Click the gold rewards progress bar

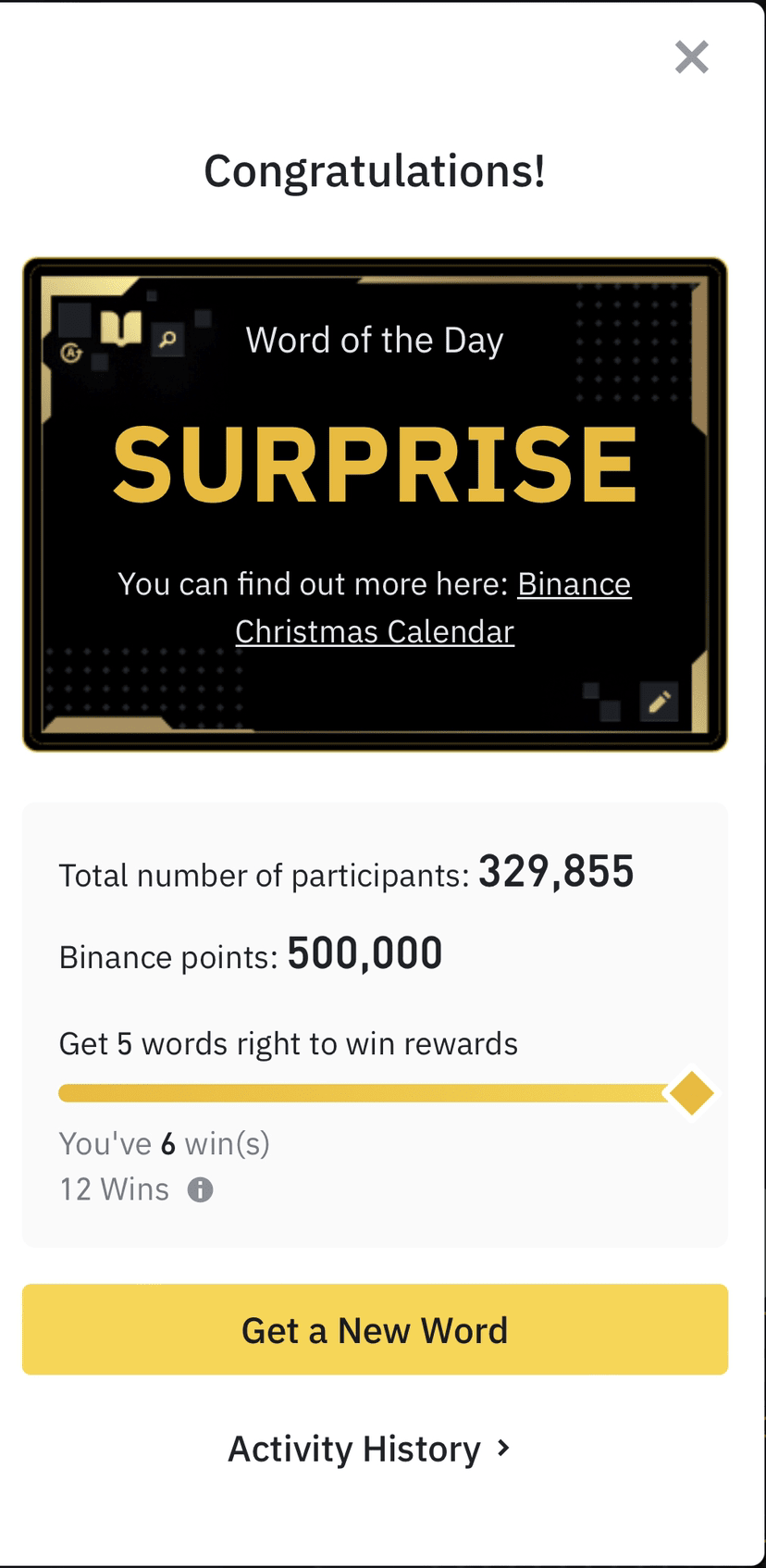click(364, 1093)
